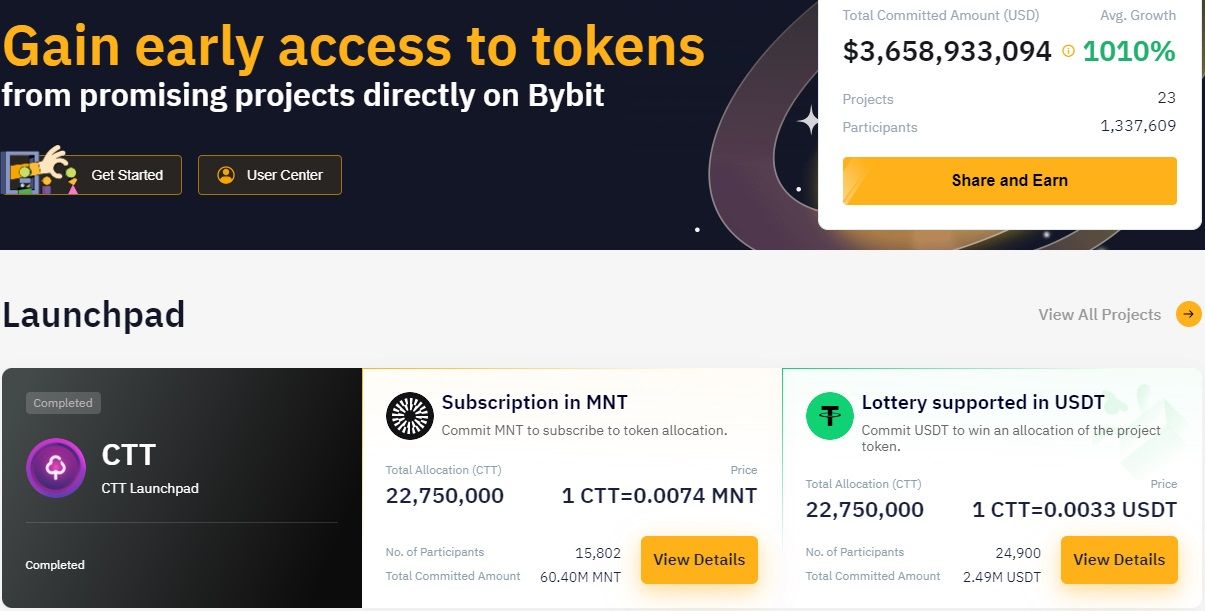Image resolution: width=1205 pixels, height=611 pixels.
Task: Open the User Center
Action: click(x=270, y=175)
